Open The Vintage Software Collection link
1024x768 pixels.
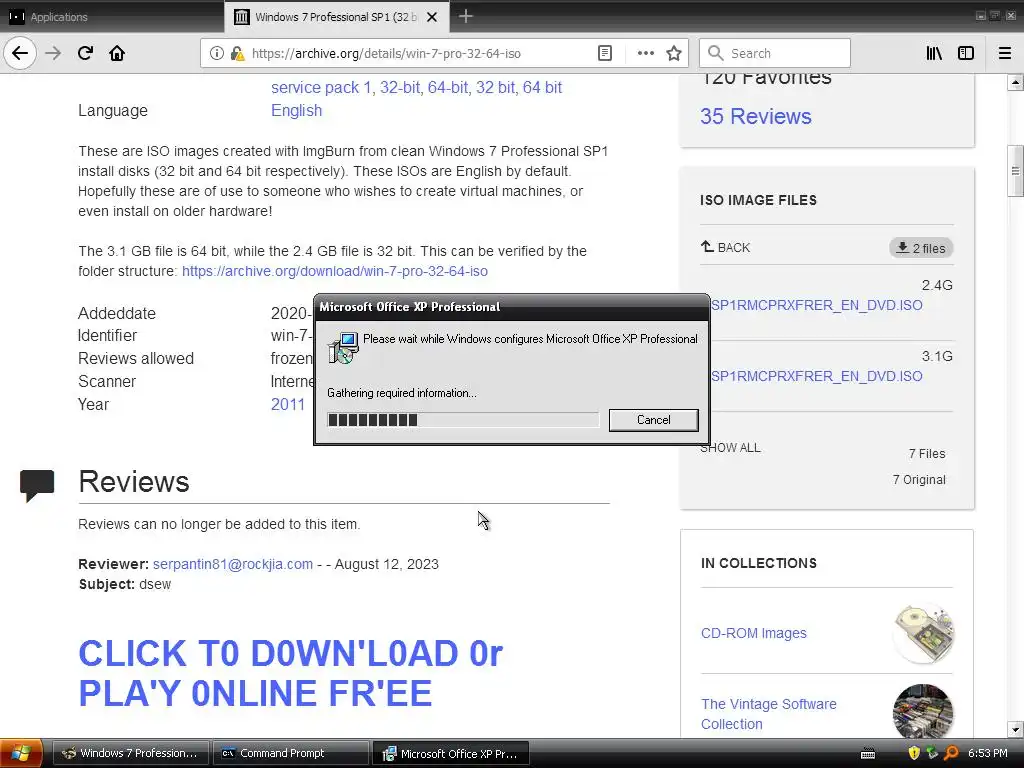click(769, 714)
